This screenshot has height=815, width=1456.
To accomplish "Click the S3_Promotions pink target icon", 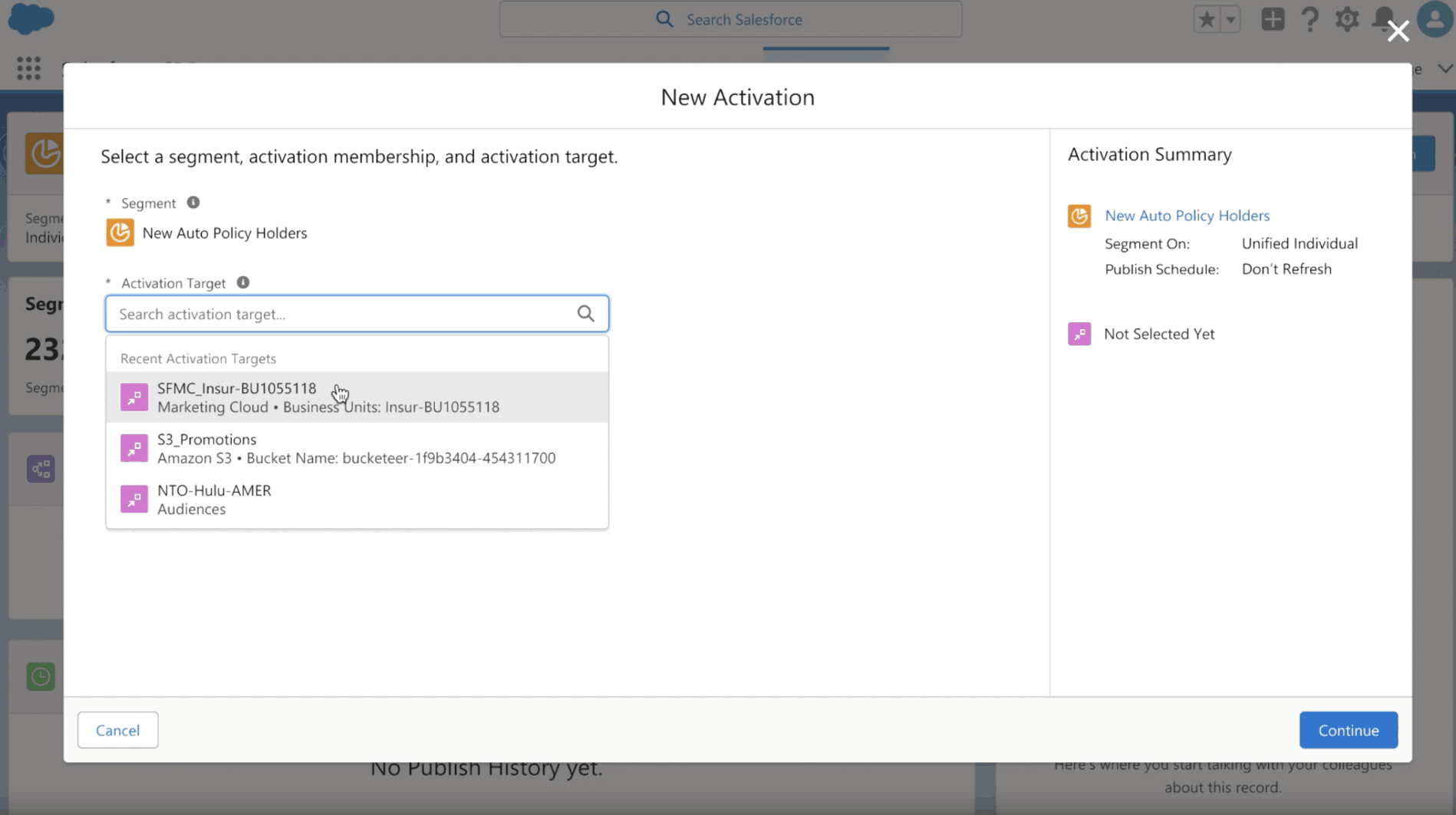I will pyautogui.click(x=134, y=448).
